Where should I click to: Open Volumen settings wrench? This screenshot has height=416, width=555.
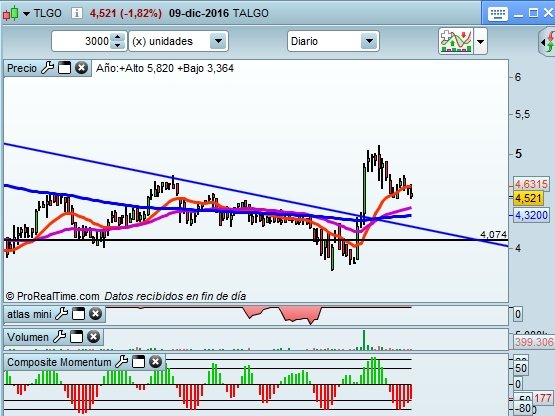(59, 337)
